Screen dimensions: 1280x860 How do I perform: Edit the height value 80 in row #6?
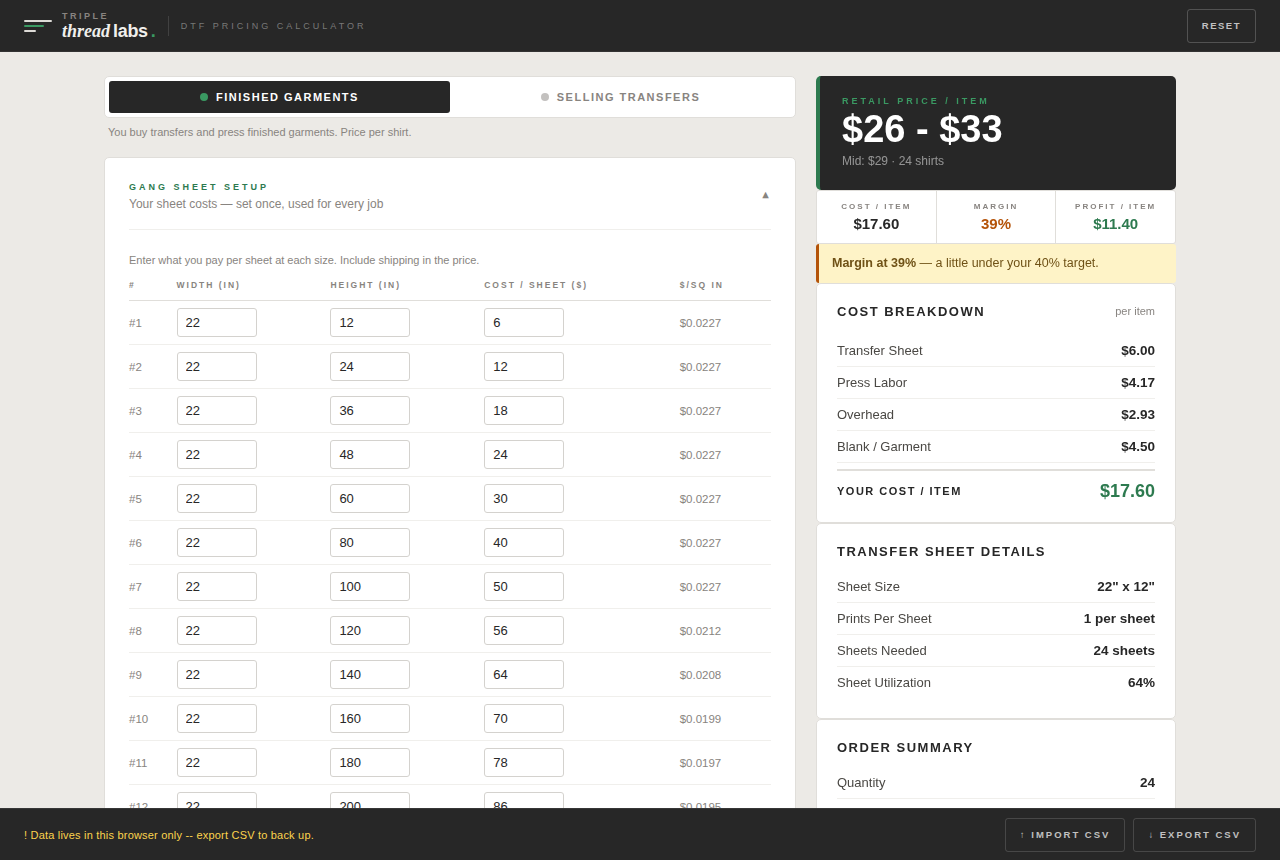(370, 543)
